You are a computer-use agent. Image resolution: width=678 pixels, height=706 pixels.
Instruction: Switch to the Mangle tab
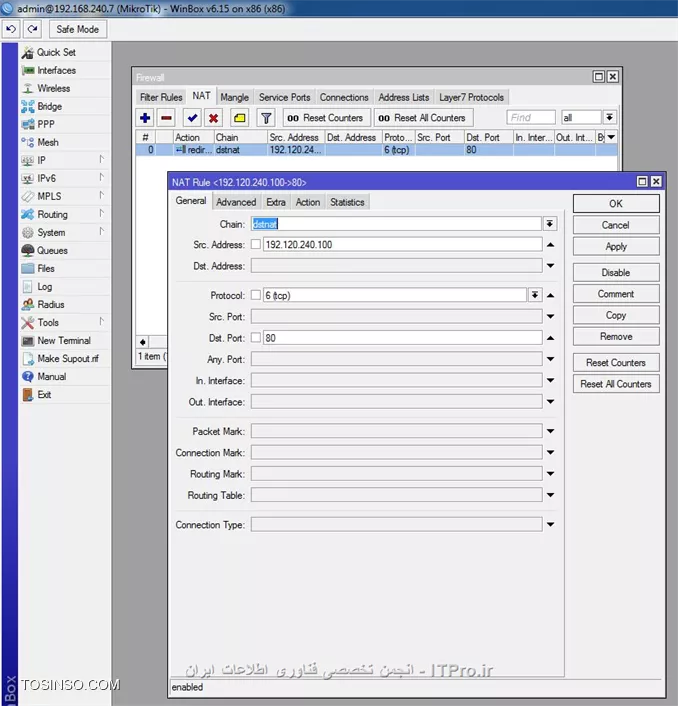click(x=235, y=97)
